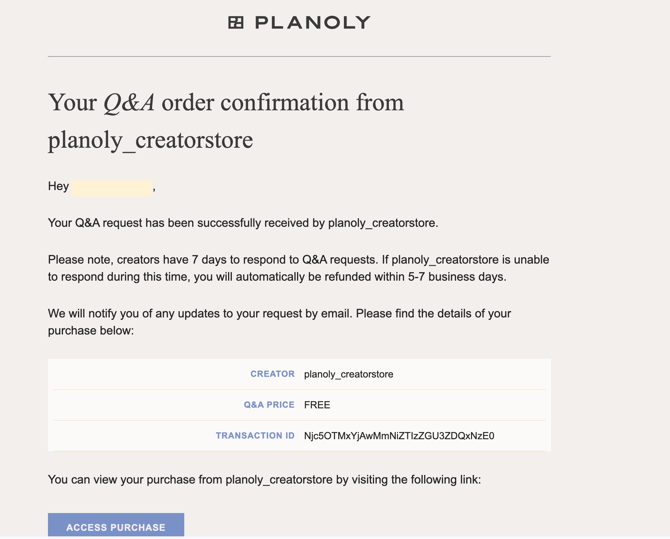Click the Planoly grid logo icon
This screenshot has width=670, height=539.
coord(236,22)
